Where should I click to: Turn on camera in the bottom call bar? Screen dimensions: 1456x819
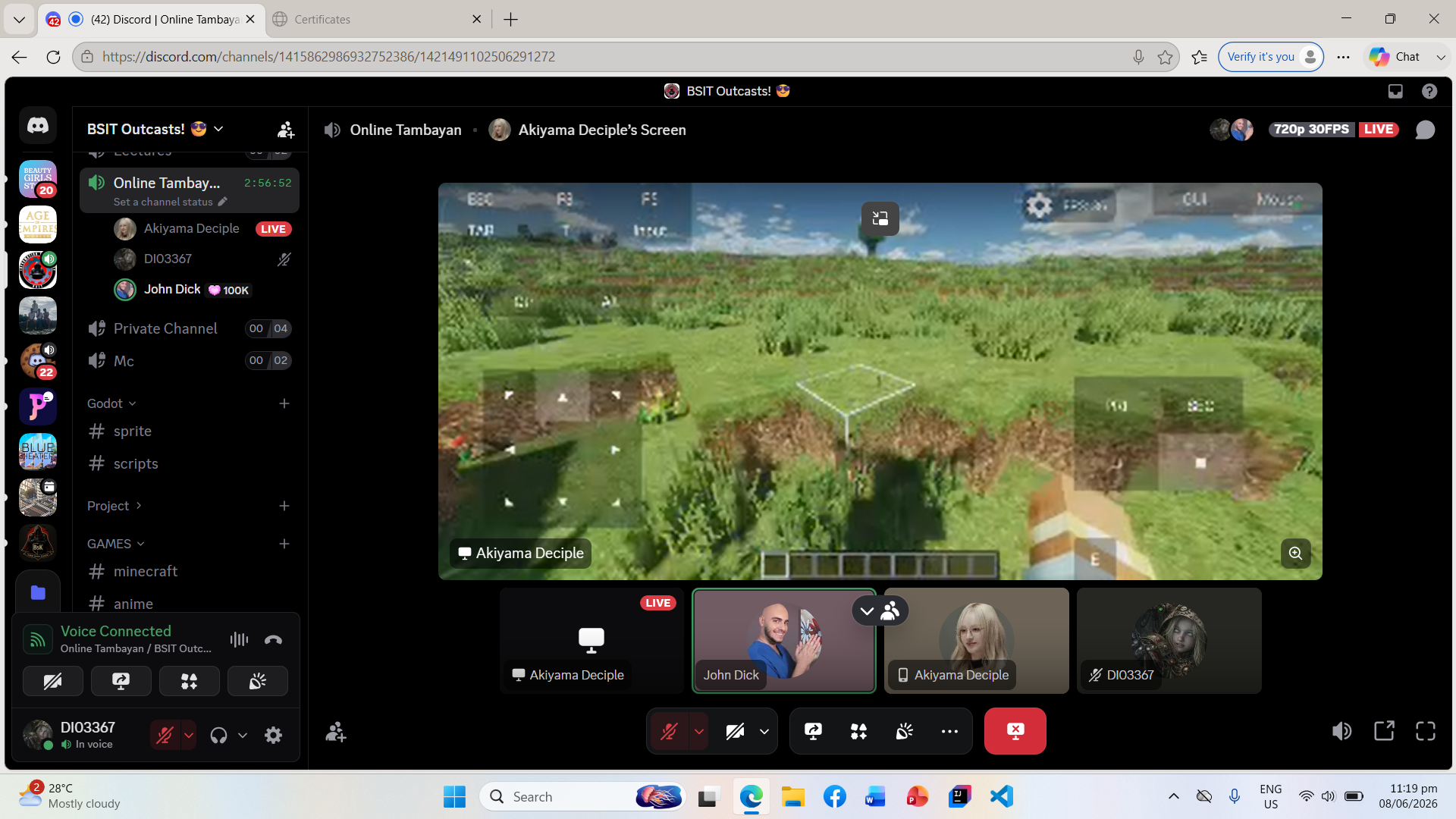(x=735, y=731)
